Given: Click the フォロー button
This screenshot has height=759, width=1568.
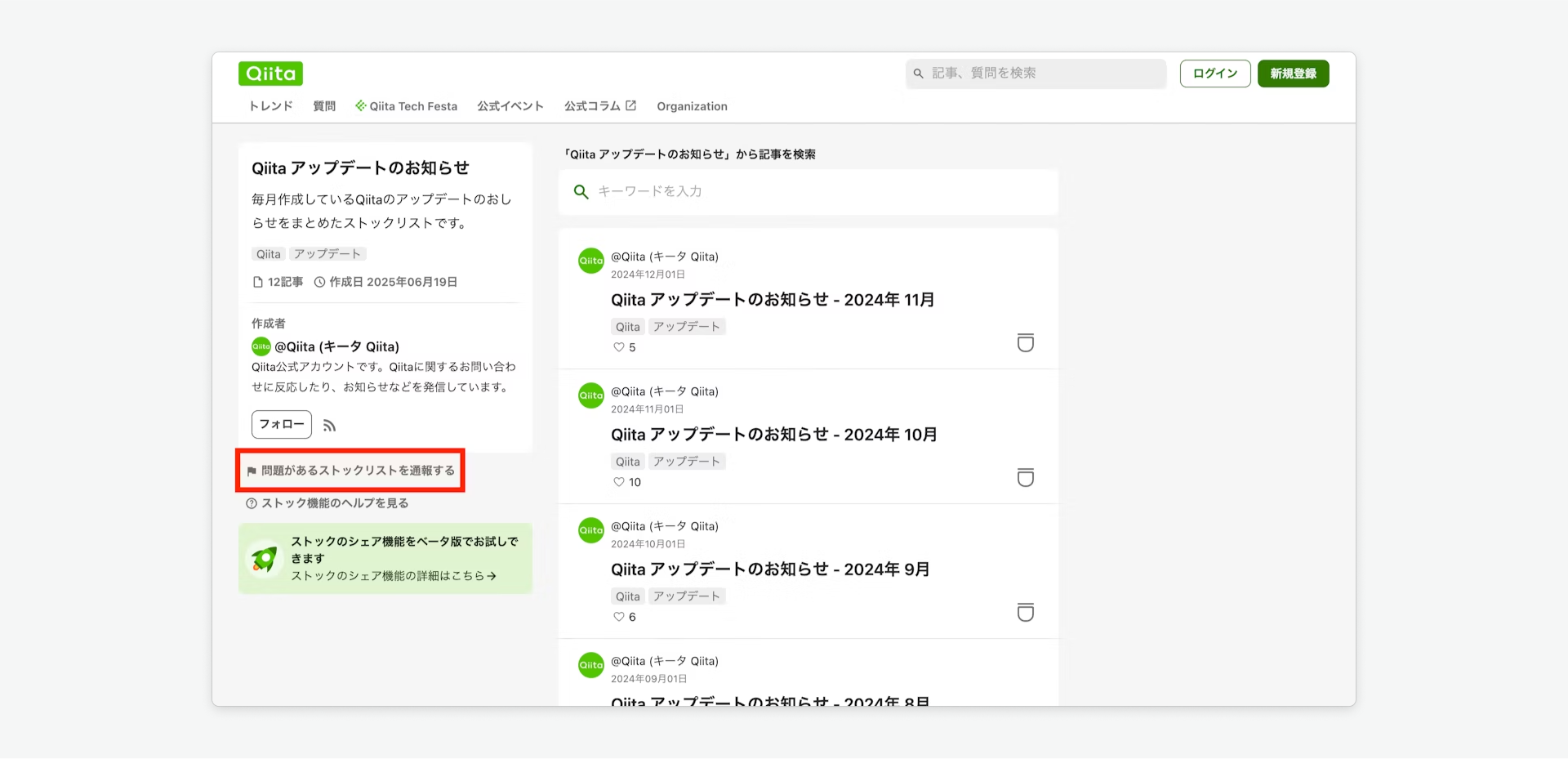Looking at the screenshot, I should tap(282, 424).
